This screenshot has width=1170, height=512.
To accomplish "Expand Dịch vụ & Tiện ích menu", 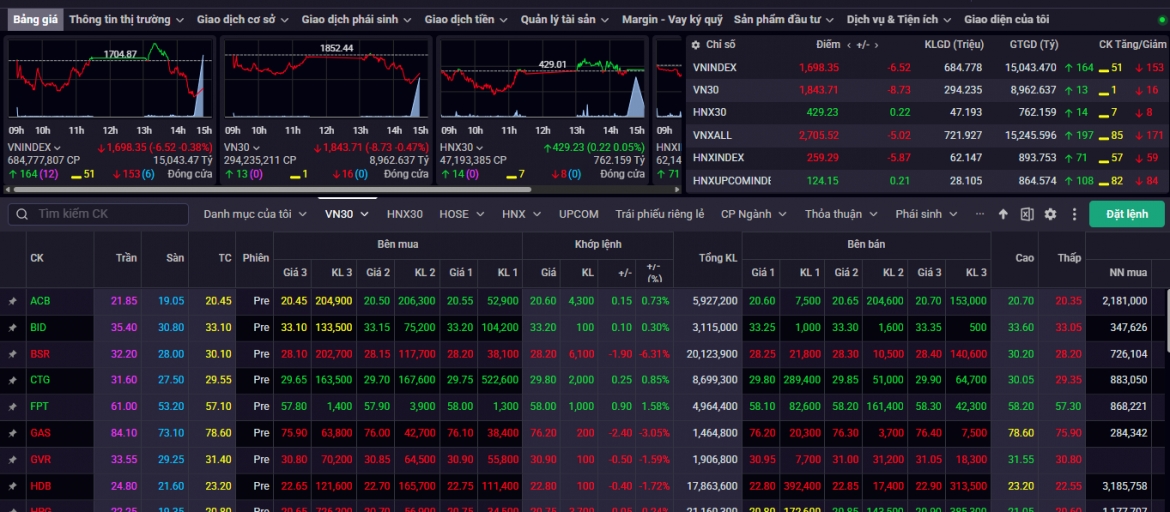I will point(899,19).
